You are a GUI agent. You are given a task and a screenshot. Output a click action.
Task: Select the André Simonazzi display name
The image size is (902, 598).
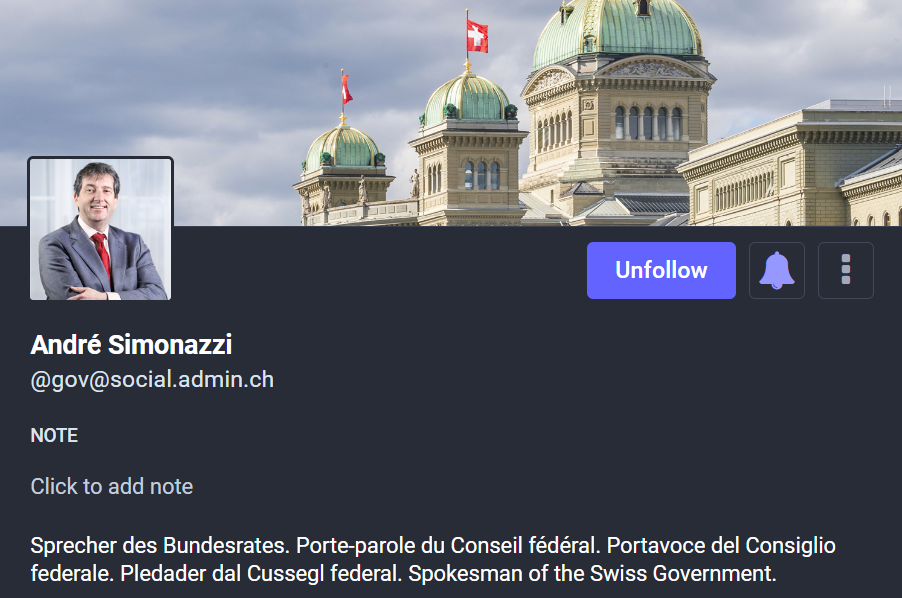click(131, 344)
